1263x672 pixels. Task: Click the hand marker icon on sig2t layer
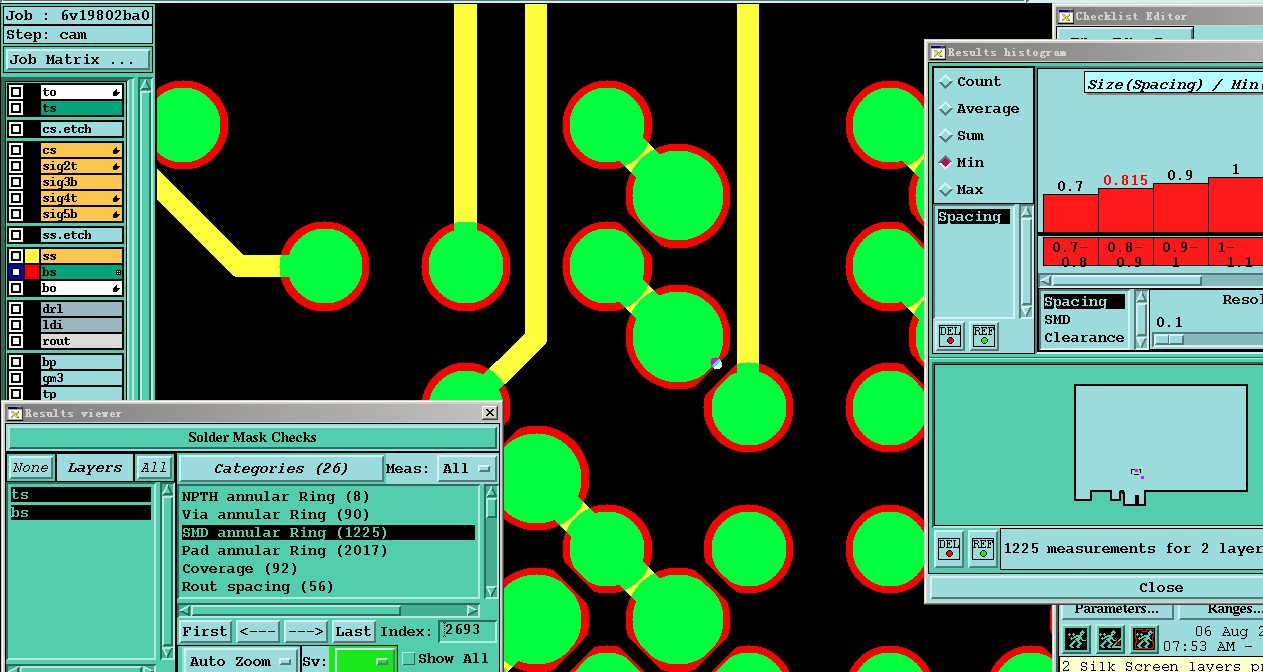tap(117, 166)
